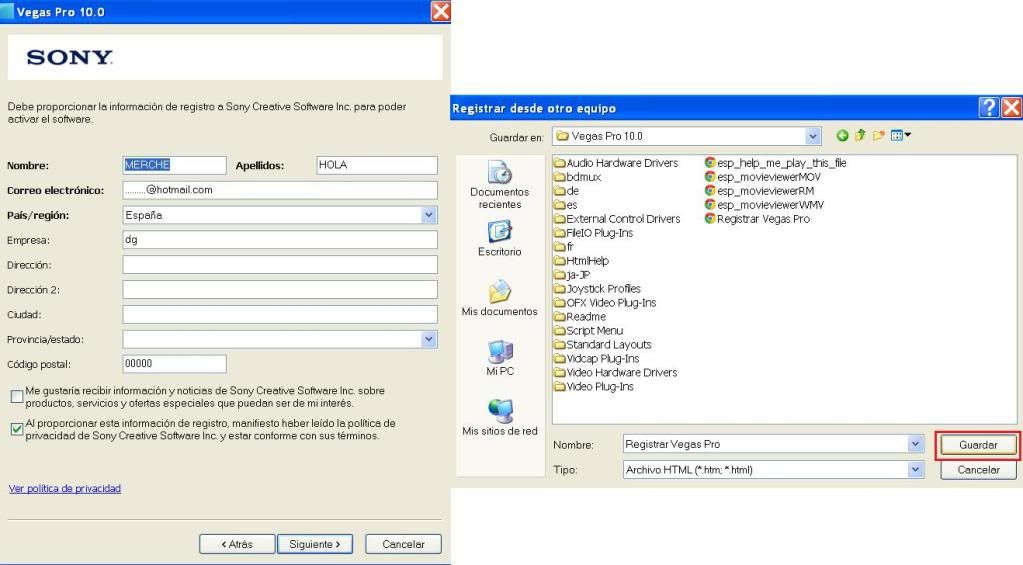Click the Empresa input field
Screen dimensions: 1023x565
point(280,239)
